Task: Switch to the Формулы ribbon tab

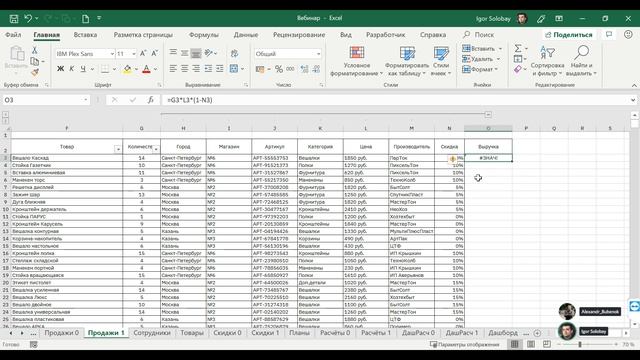Action: click(204, 35)
